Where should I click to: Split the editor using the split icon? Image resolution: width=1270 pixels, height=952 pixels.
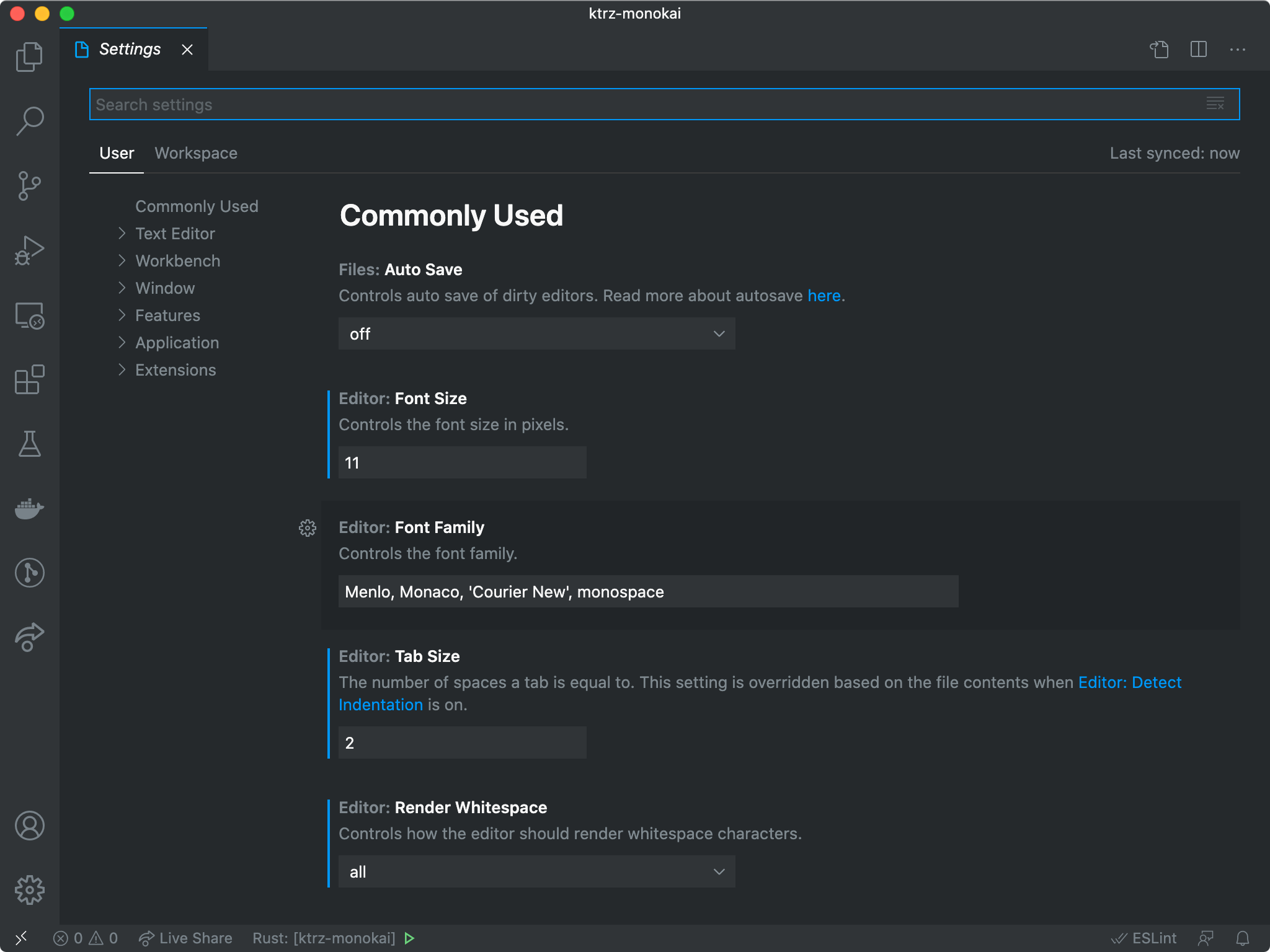click(x=1199, y=50)
